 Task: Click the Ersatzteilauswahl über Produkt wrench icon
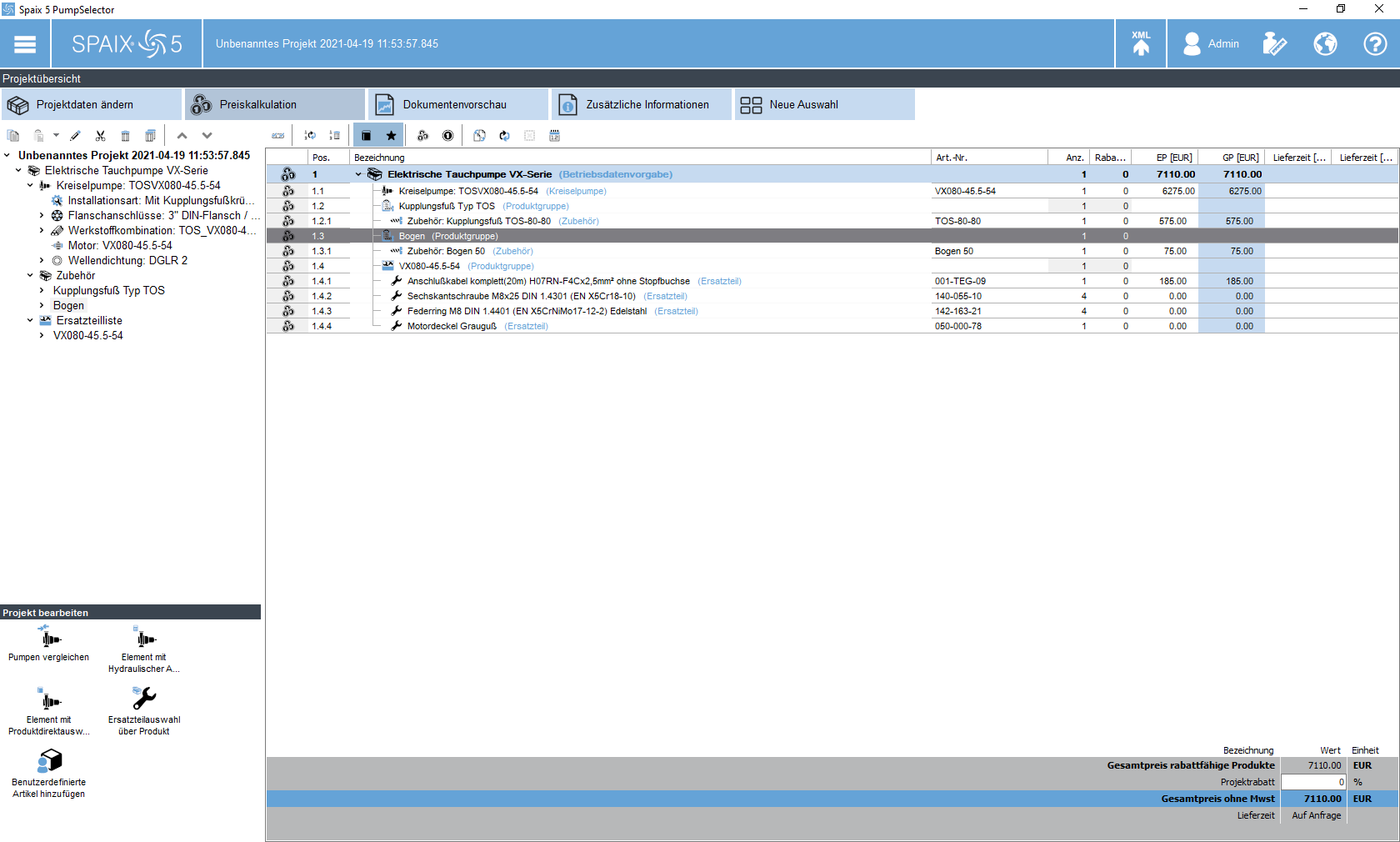[x=144, y=699]
